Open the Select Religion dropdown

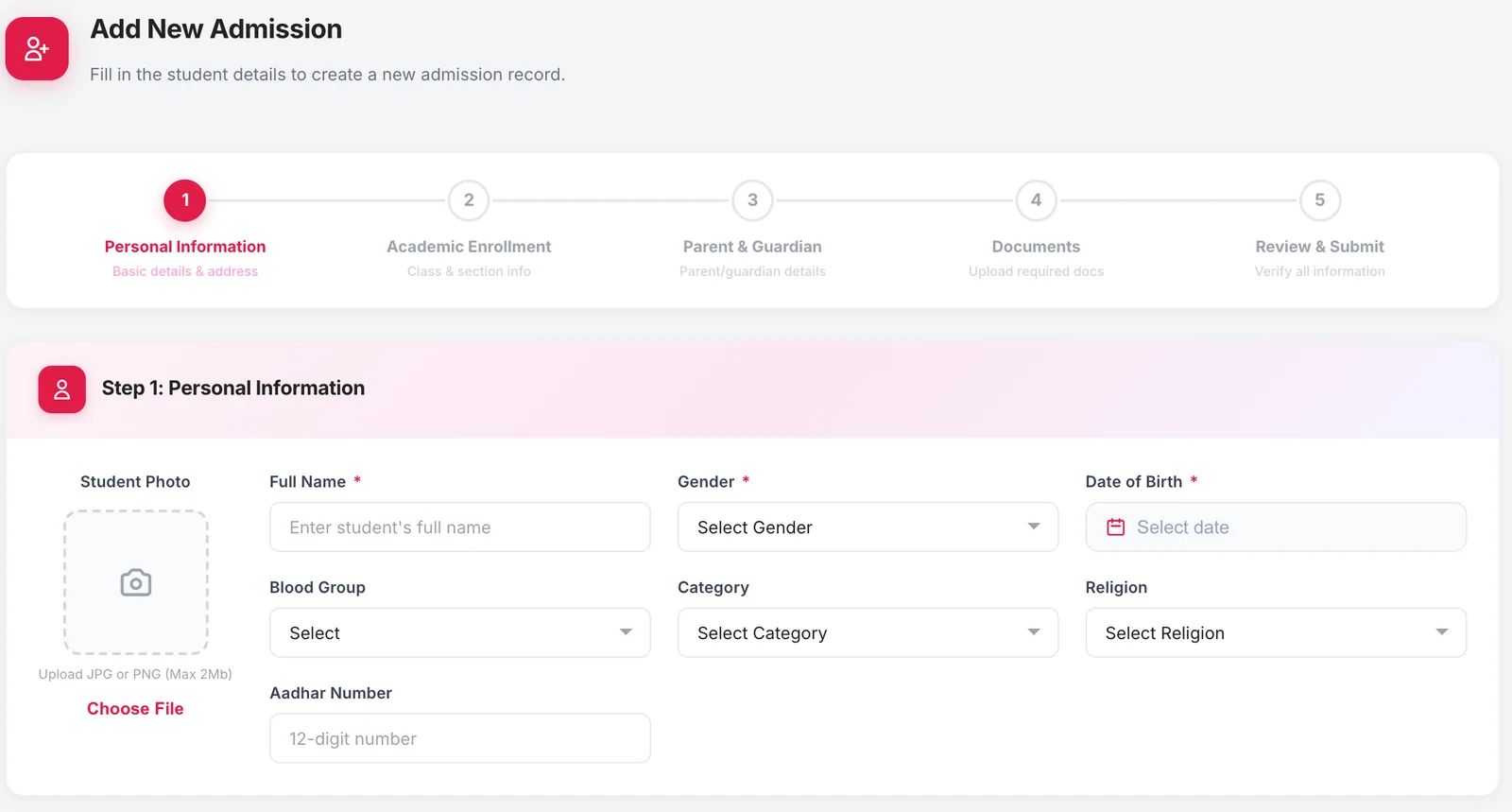click(x=1276, y=633)
